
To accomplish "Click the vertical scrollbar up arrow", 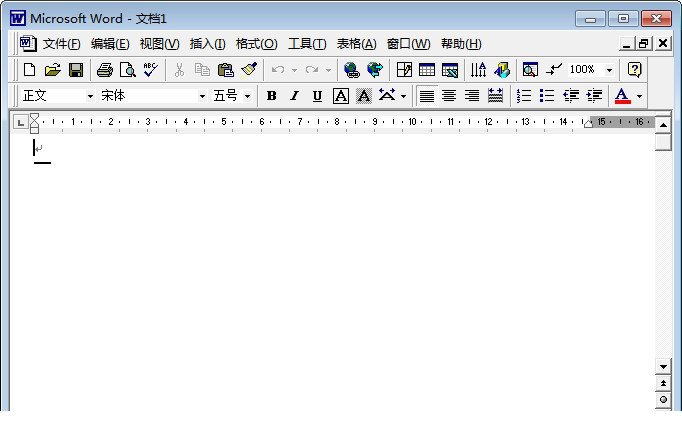I will (663, 125).
